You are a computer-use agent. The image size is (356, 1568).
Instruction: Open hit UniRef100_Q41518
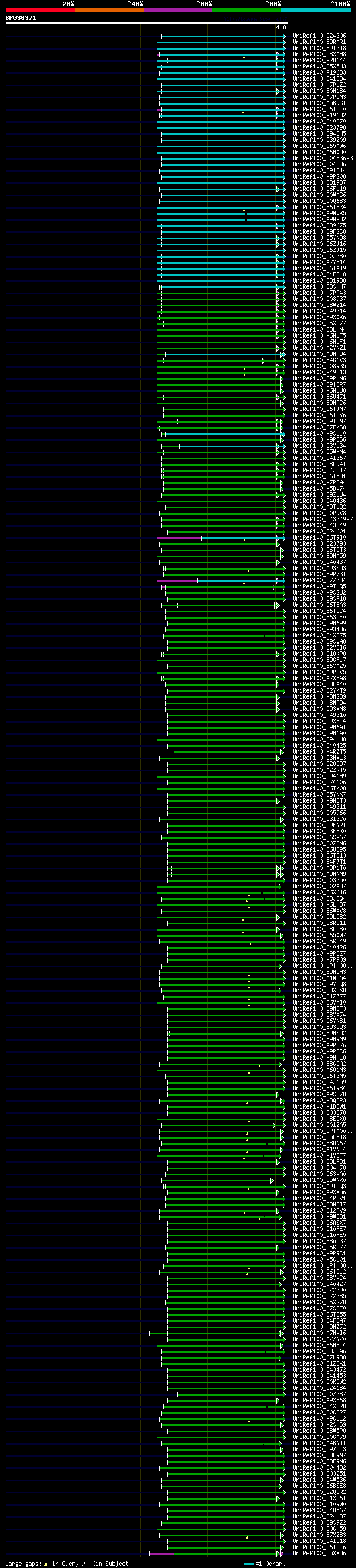point(319,1541)
